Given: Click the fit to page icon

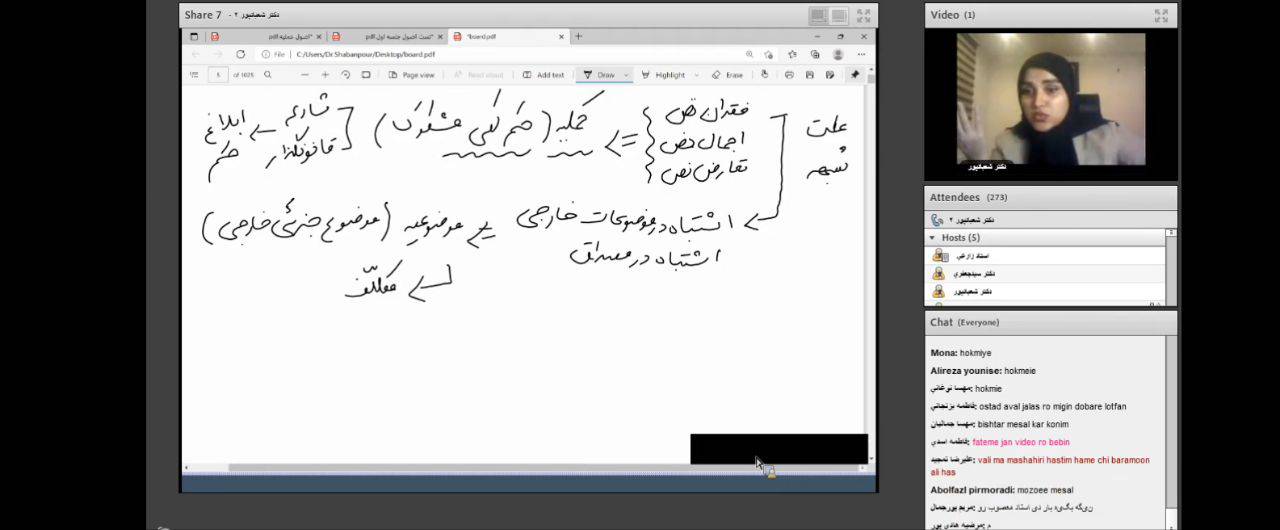Looking at the screenshot, I should (x=366, y=75).
